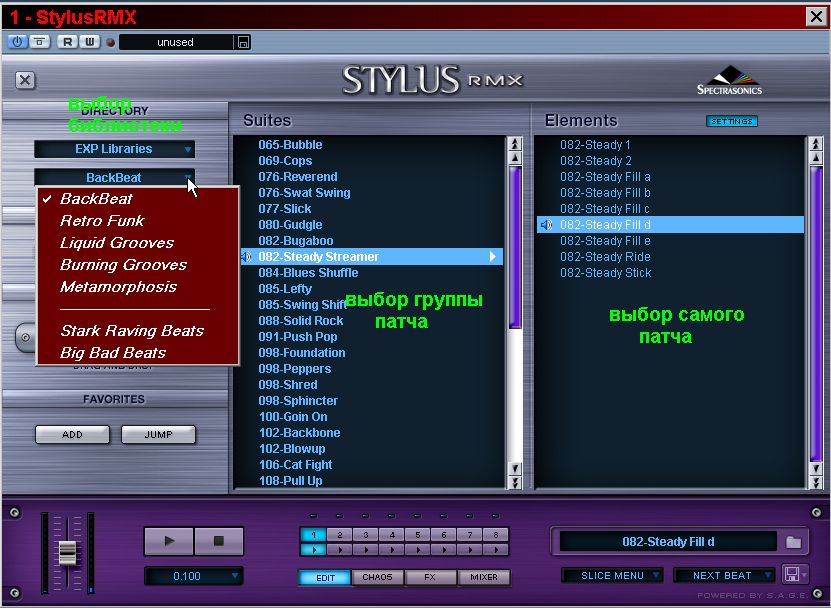Screen dimensions: 831x608
Task: Open Elements SETTINGS button
Action: pyautogui.click(x=731, y=121)
